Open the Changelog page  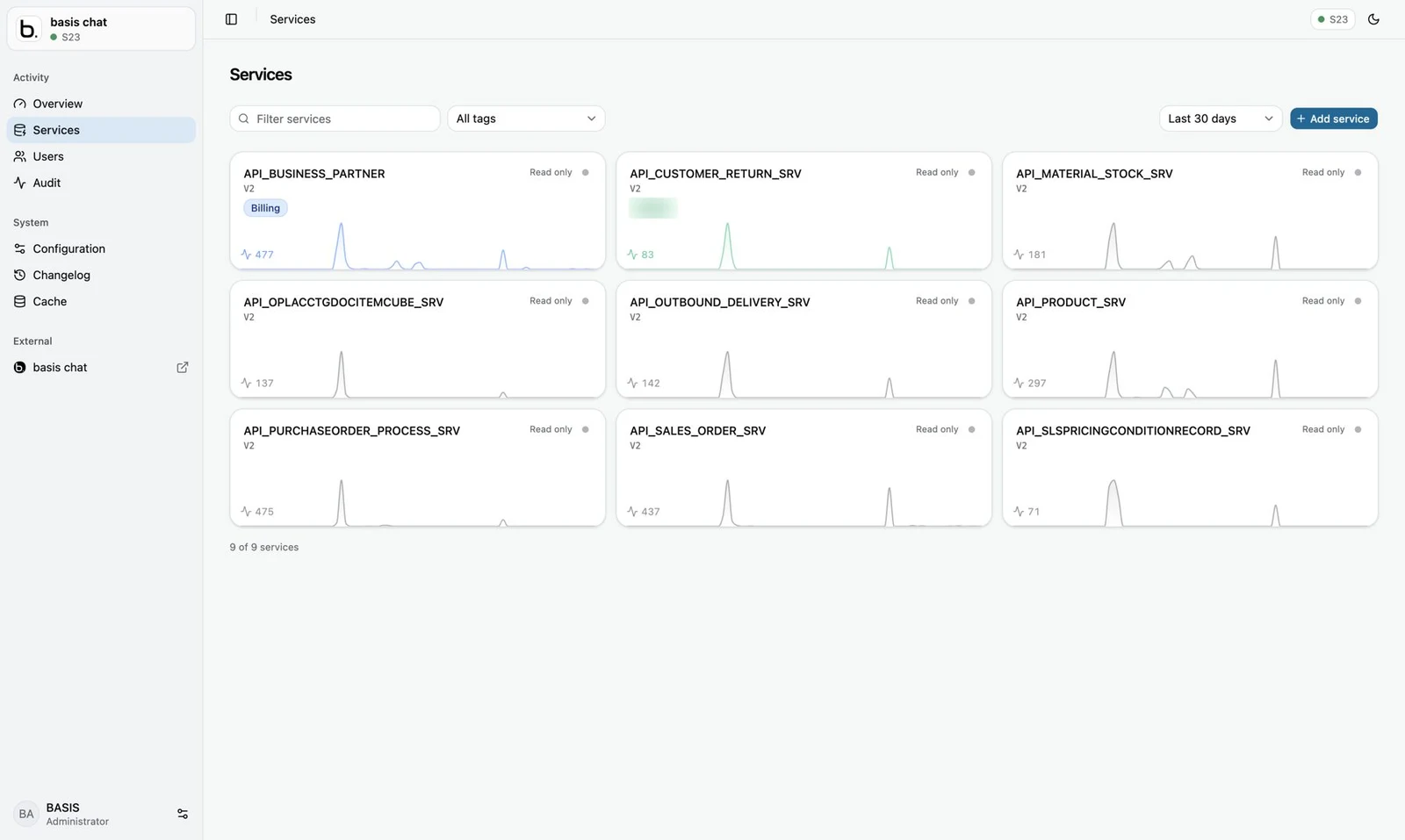[101, 275]
